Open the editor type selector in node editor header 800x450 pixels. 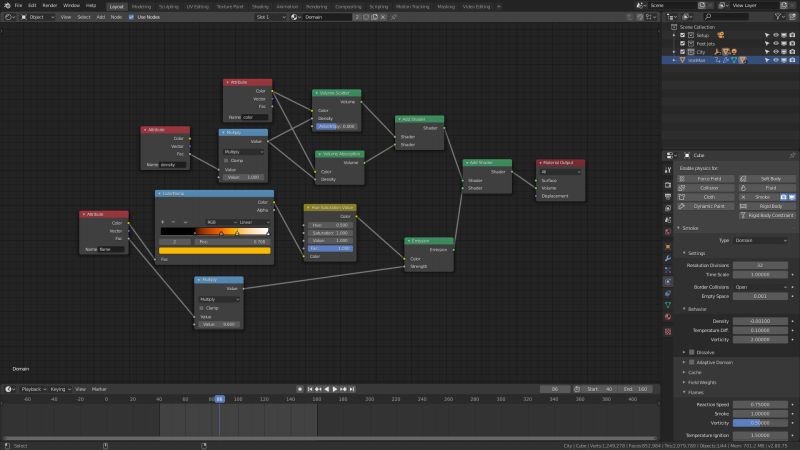point(10,17)
